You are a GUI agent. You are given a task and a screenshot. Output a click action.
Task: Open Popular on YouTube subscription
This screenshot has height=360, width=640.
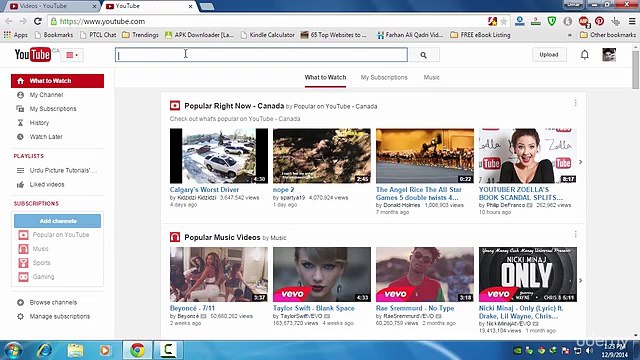pos(61,235)
